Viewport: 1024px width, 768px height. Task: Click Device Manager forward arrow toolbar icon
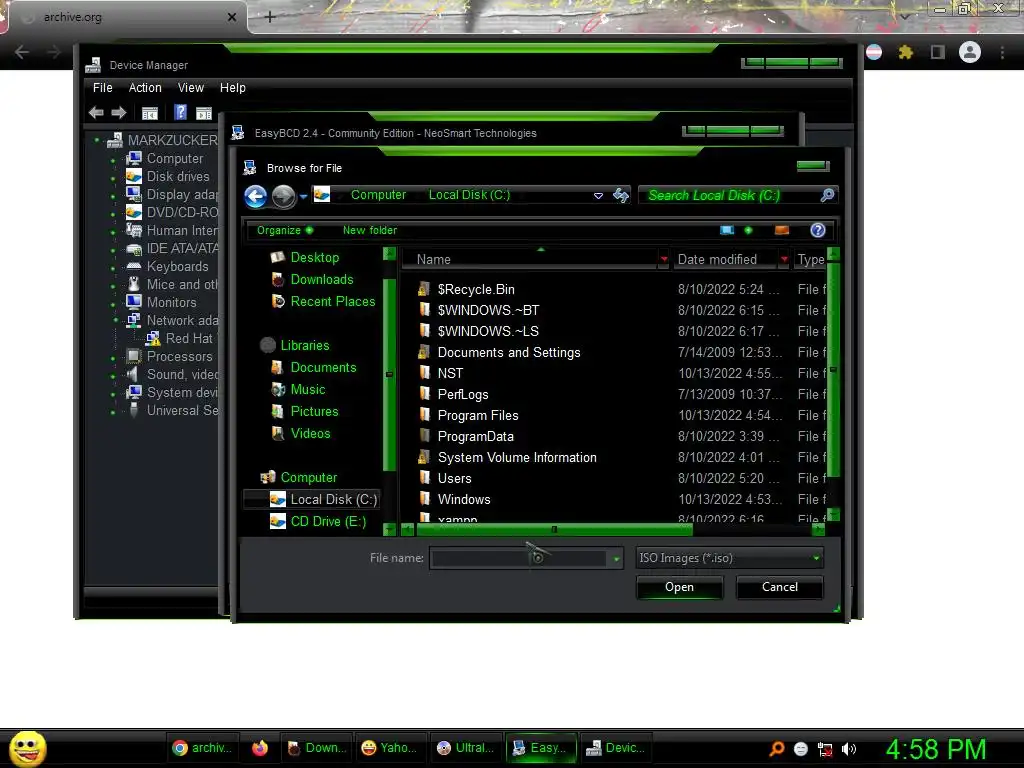pyautogui.click(x=118, y=113)
